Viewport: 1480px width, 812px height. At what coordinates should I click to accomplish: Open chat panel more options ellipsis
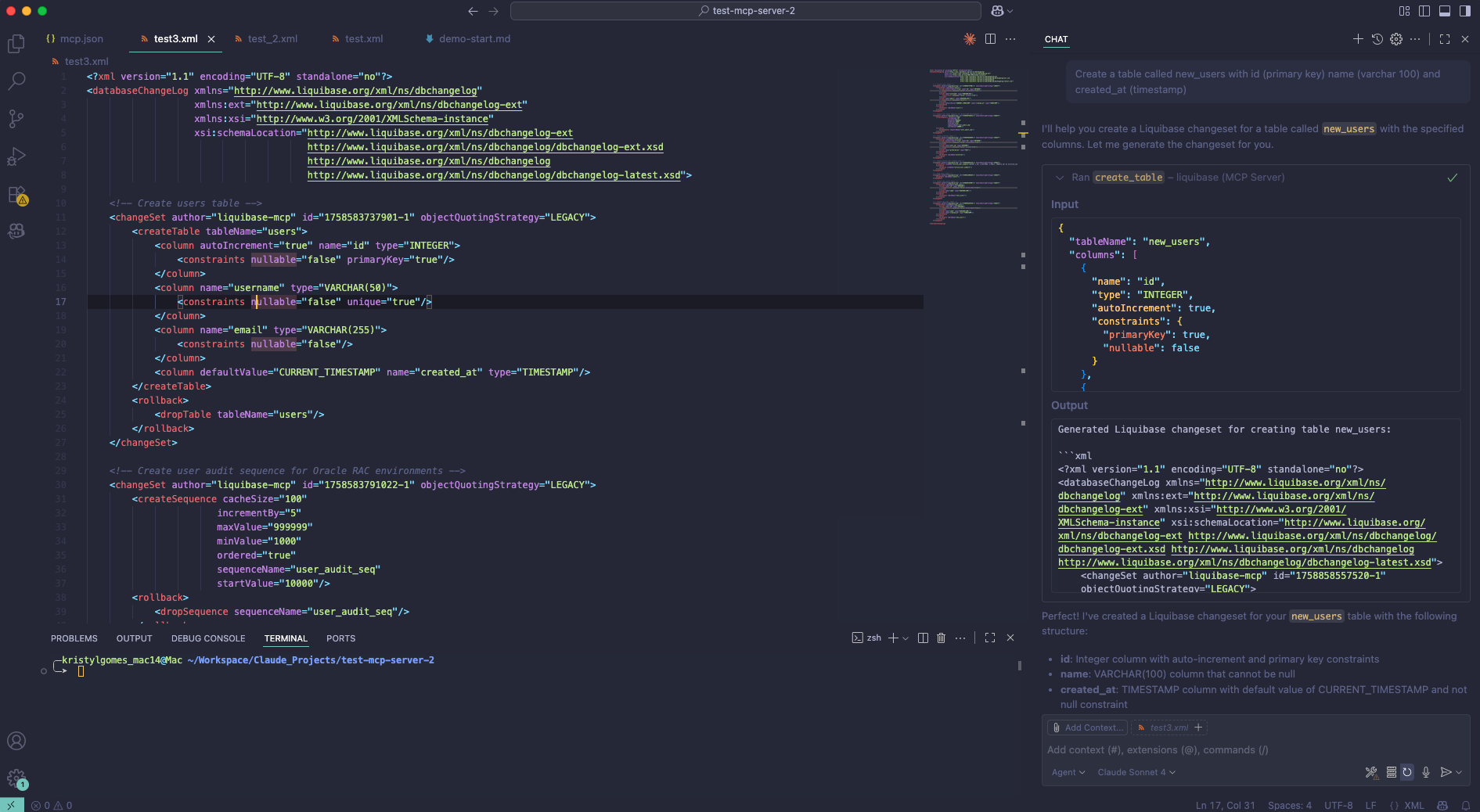coord(1415,39)
